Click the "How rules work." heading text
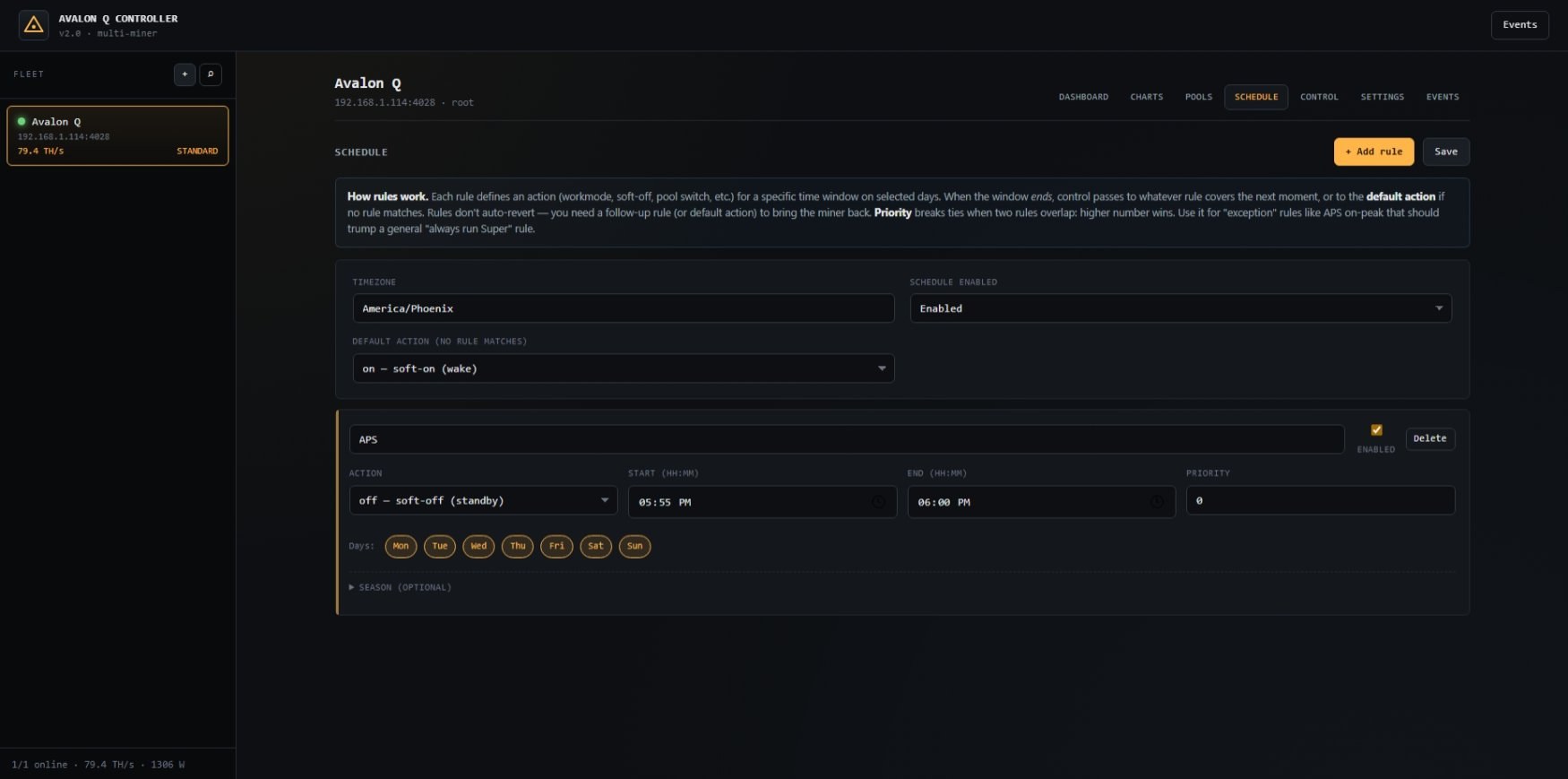This screenshot has height=779, width=1568. [x=387, y=196]
